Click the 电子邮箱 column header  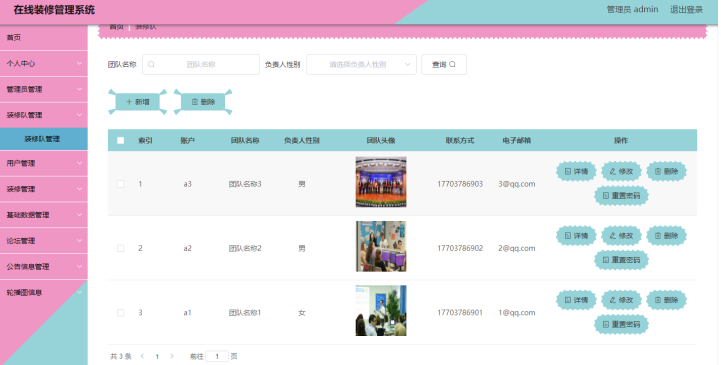click(x=517, y=141)
